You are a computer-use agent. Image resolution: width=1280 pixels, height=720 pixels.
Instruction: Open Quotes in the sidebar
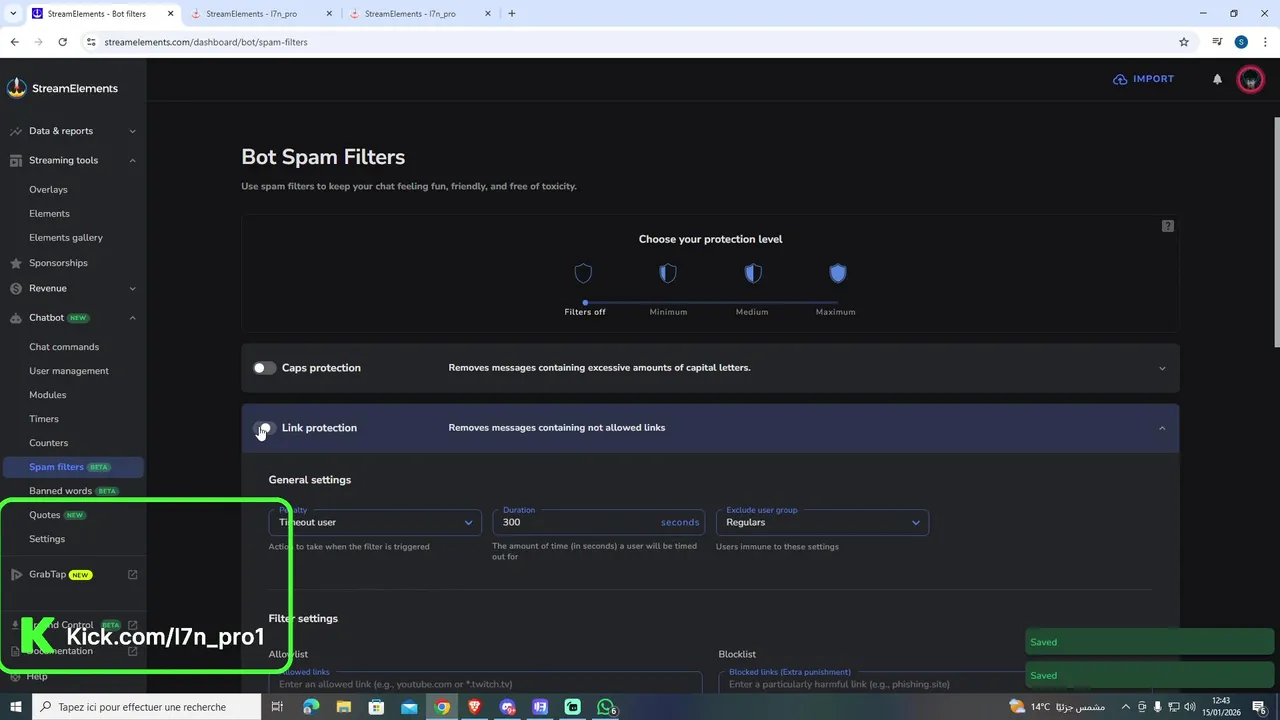click(x=45, y=515)
